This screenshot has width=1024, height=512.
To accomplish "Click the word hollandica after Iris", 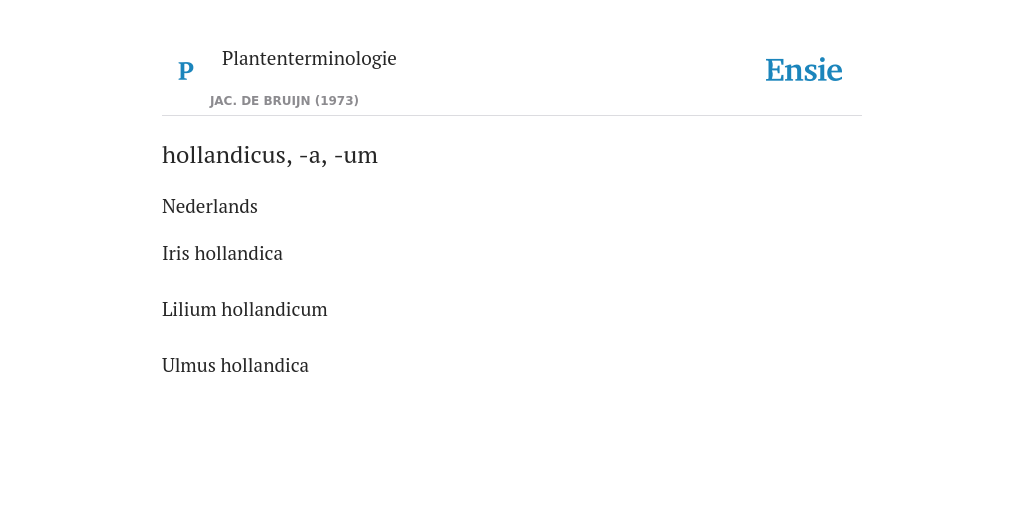I will (238, 253).
